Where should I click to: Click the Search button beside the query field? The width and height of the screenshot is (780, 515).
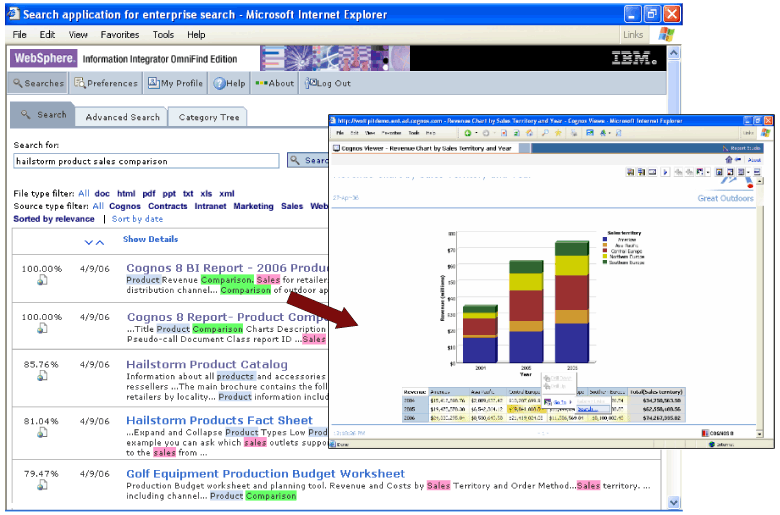pos(308,160)
